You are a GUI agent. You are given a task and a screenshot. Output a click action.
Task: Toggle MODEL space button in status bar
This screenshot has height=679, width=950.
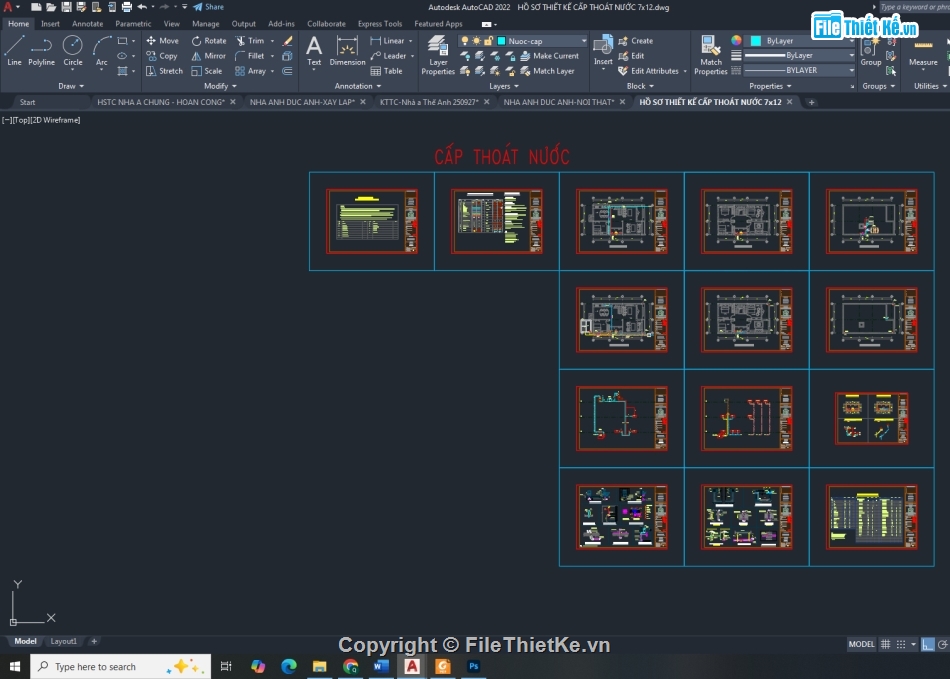point(861,644)
